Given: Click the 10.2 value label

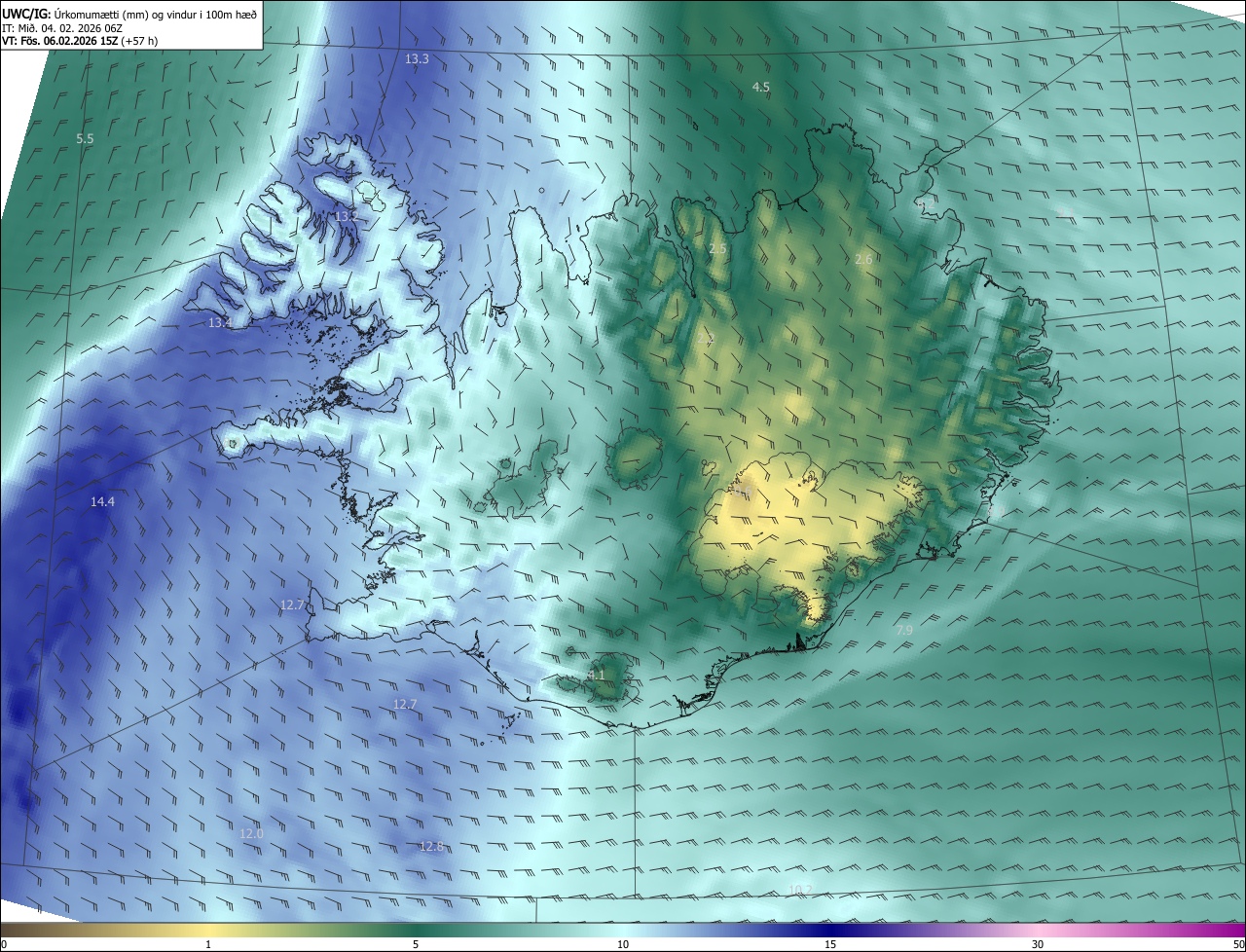Looking at the screenshot, I should (x=799, y=889).
